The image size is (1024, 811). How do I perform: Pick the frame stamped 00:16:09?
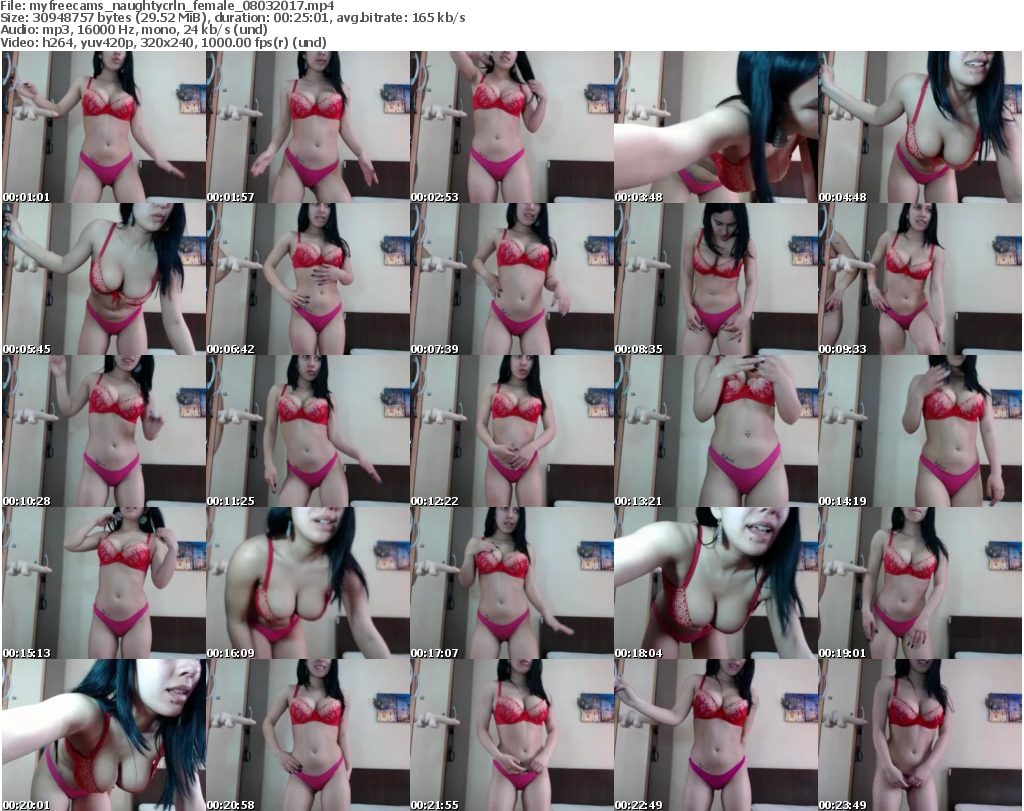click(308, 583)
